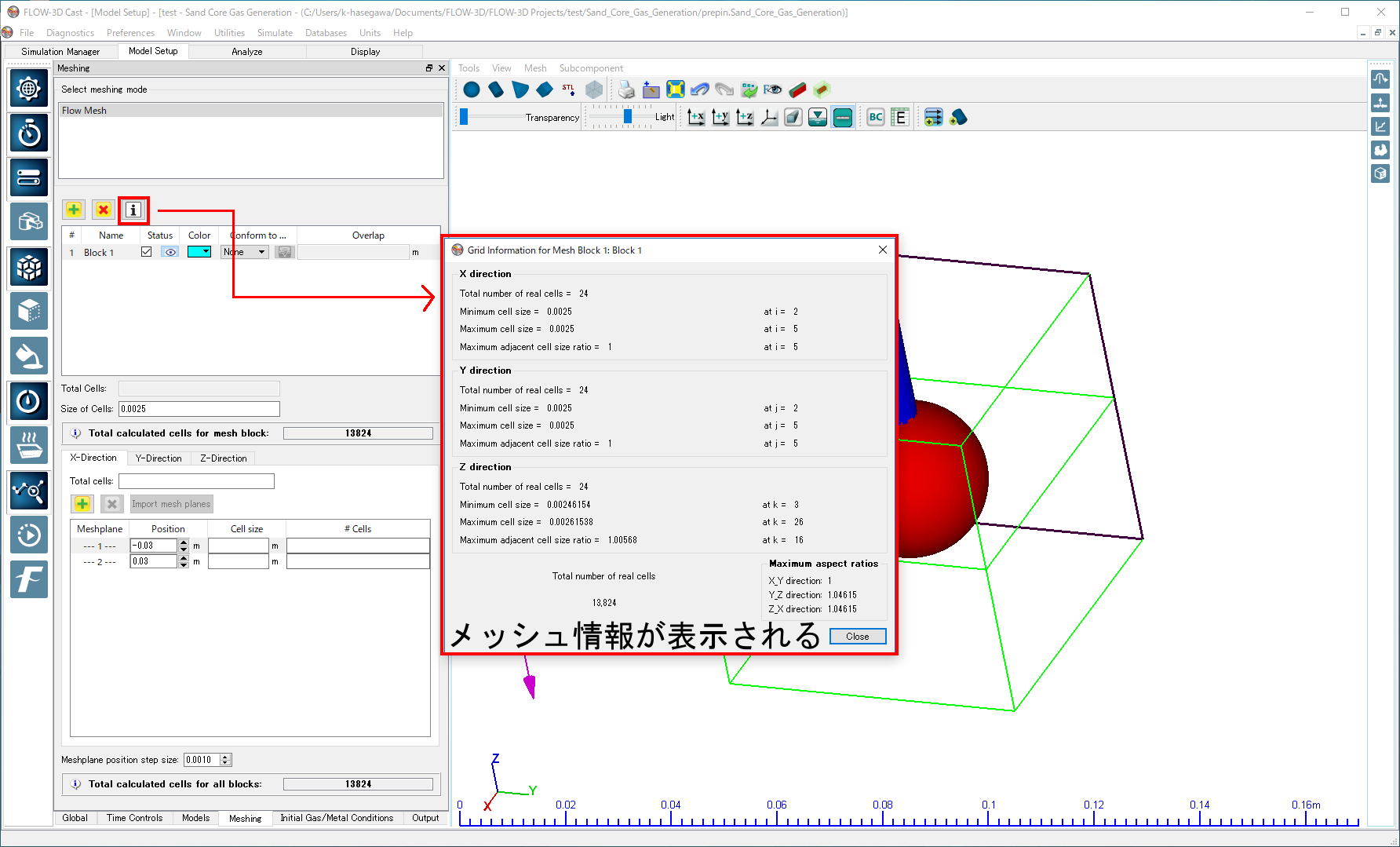The height and width of the screenshot is (847, 1400).
Task: Toggle the teal free-surface view icon
Action: (x=818, y=118)
